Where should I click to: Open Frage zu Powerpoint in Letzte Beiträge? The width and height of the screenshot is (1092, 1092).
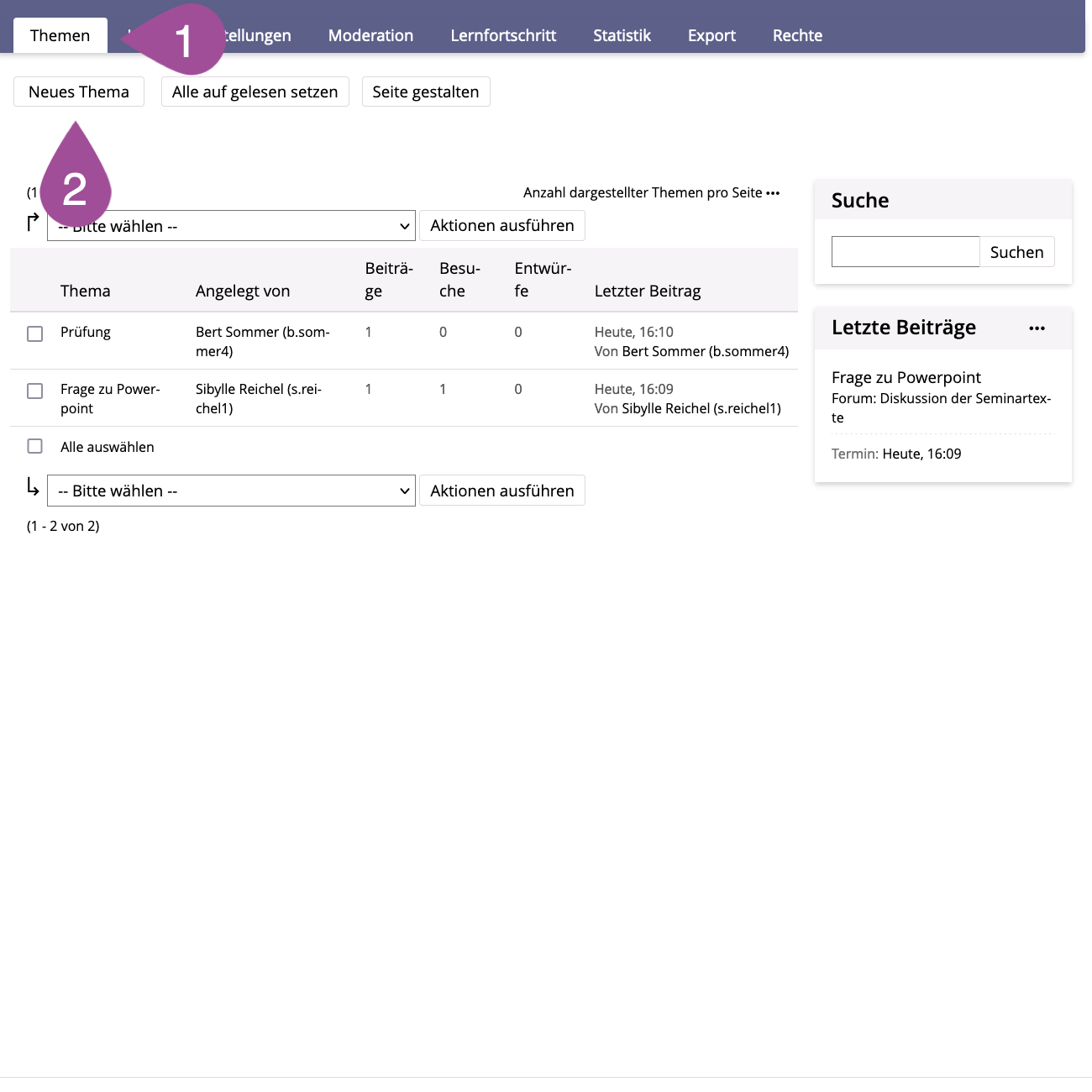point(906,377)
